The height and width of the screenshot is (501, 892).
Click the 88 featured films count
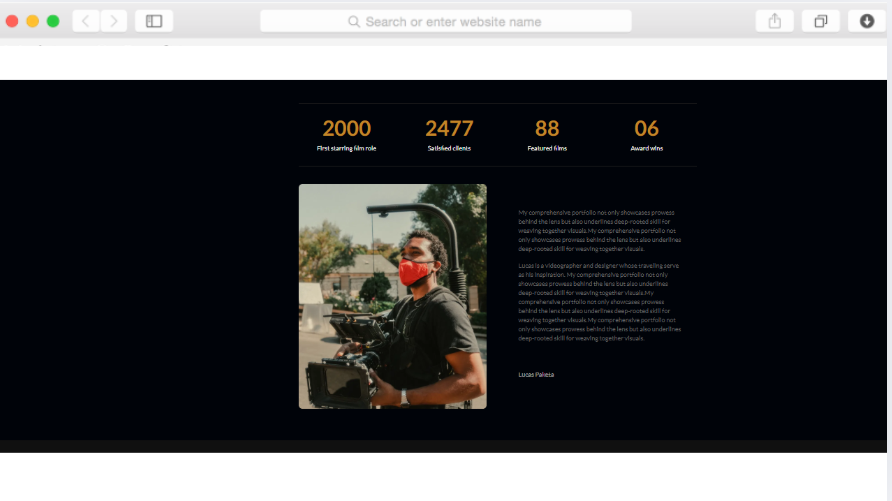click(547, 129)
